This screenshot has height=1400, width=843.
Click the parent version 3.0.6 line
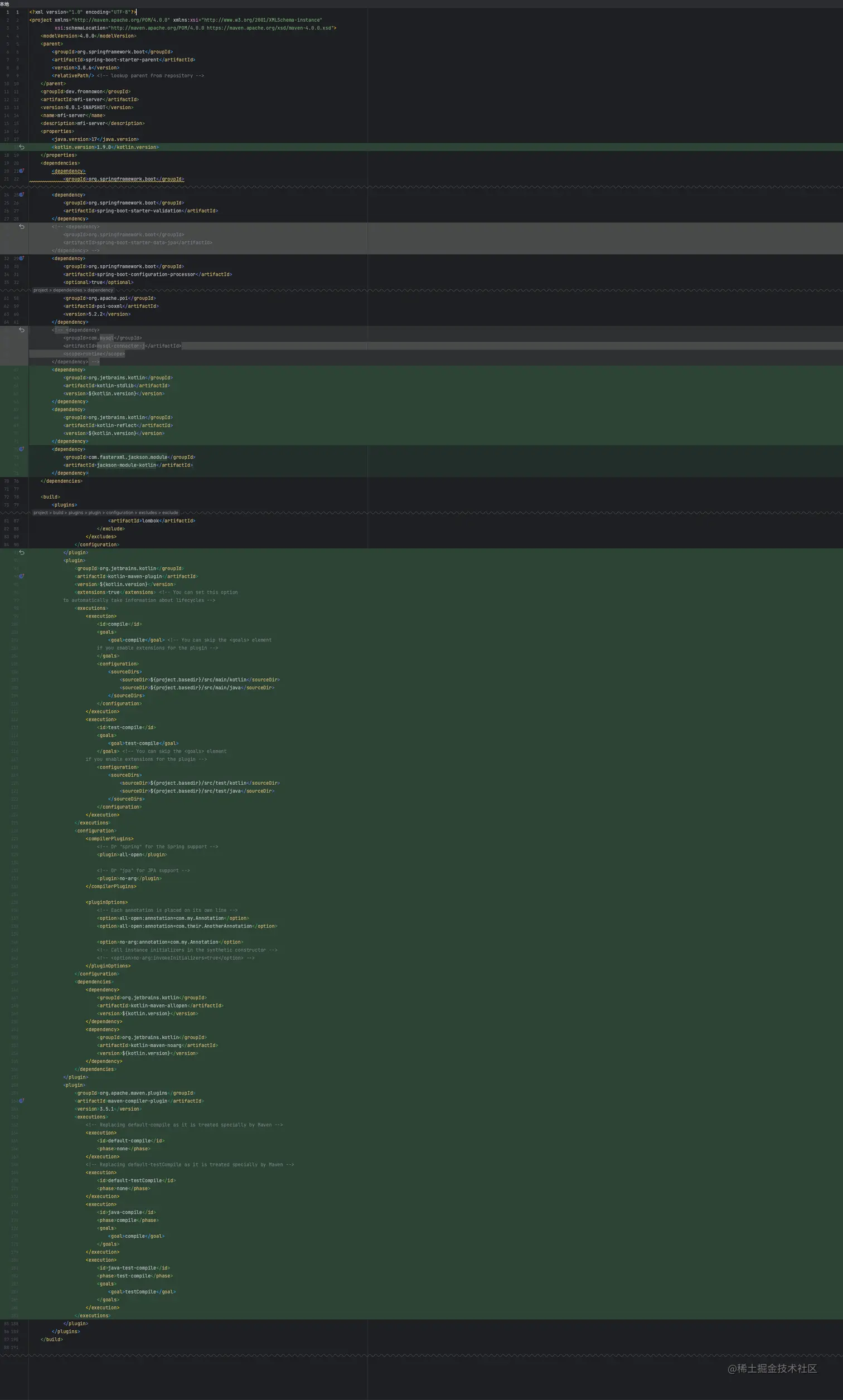(85, 67)
